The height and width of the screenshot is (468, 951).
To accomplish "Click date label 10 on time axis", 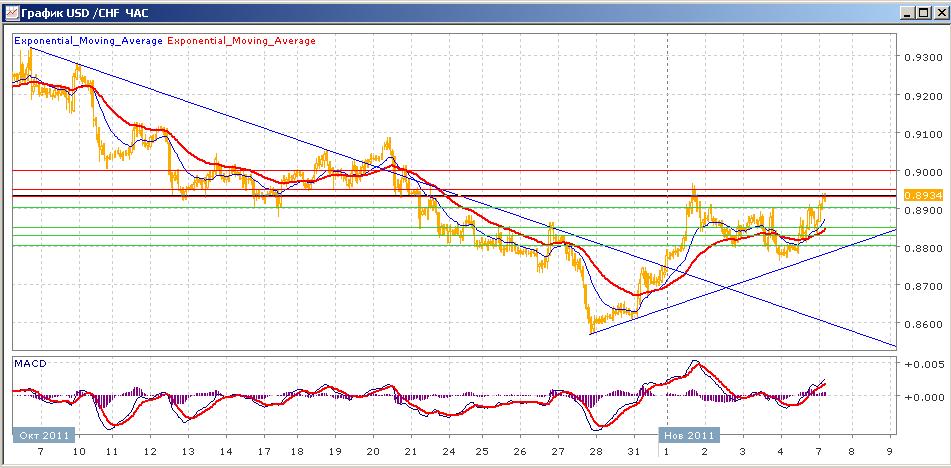I will click(79, 452).
